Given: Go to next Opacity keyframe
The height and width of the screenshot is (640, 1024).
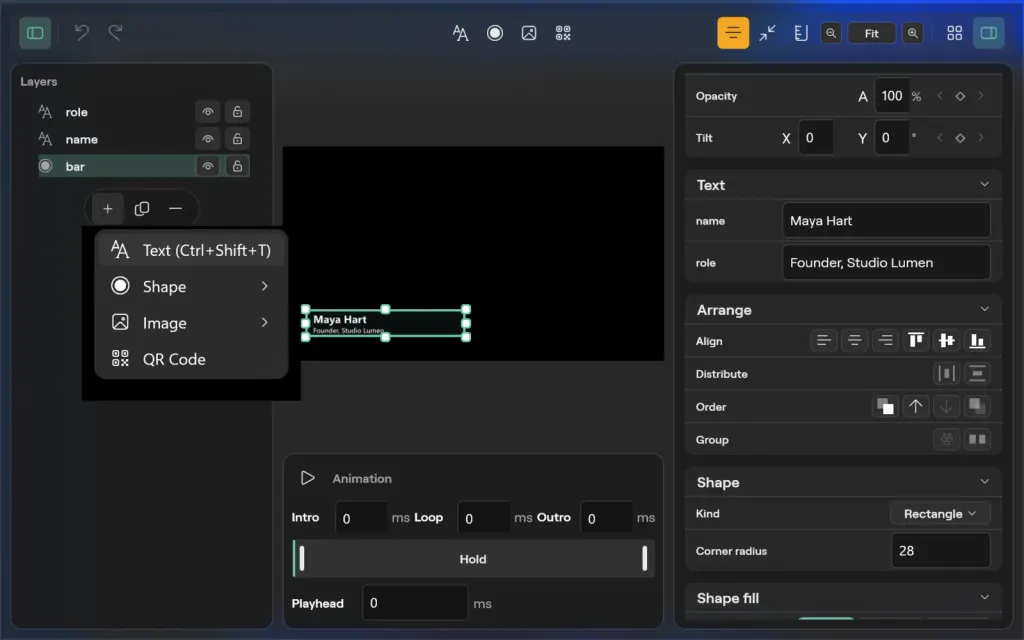Looking at the screenshot, I should tap(980, 96).
